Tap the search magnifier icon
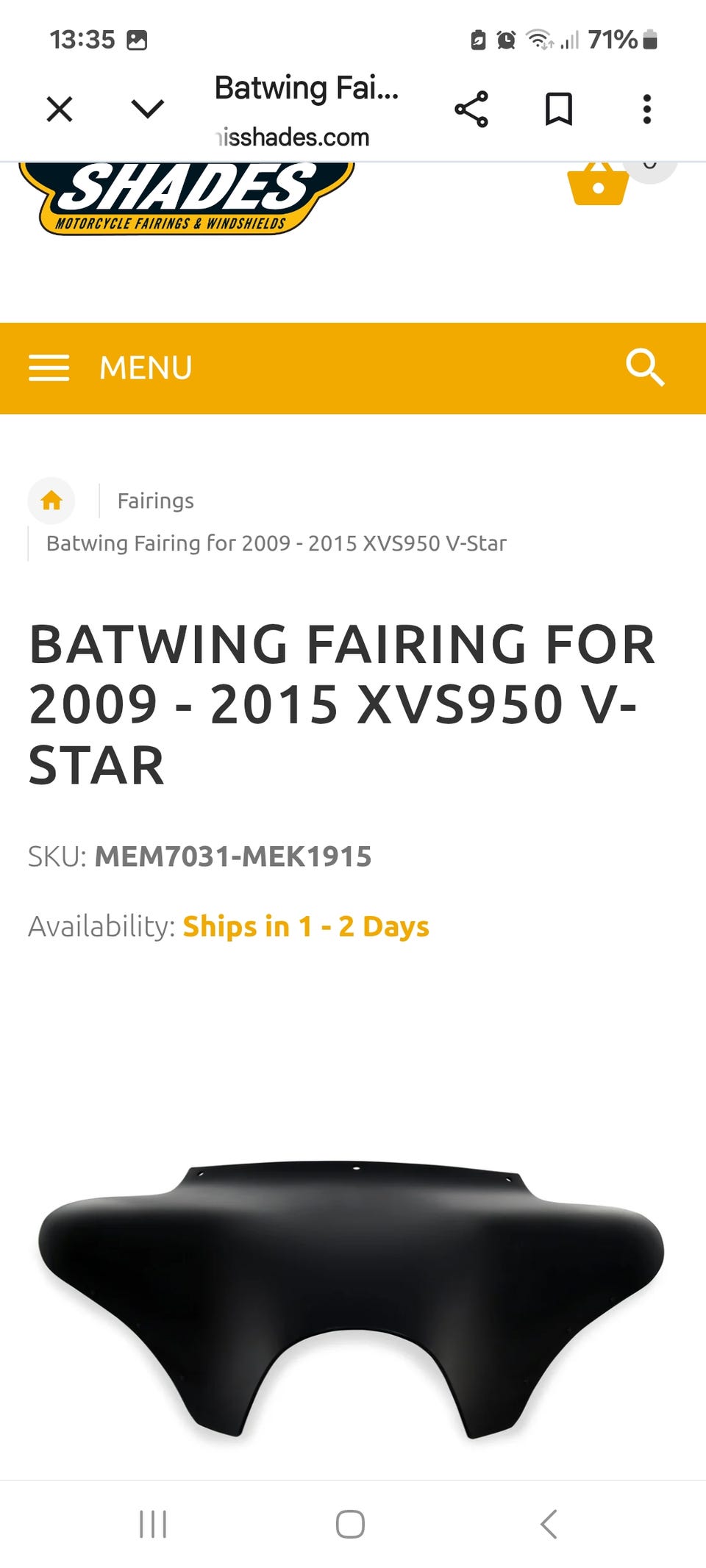 [x=644, y=368]
